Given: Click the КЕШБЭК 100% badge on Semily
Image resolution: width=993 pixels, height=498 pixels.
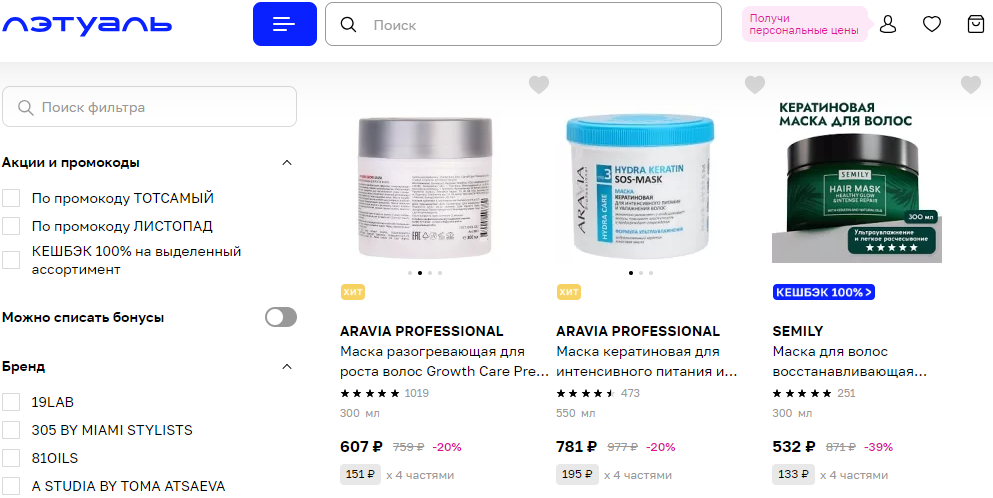Looking at the screenshot, I should (x=824, y=292).
